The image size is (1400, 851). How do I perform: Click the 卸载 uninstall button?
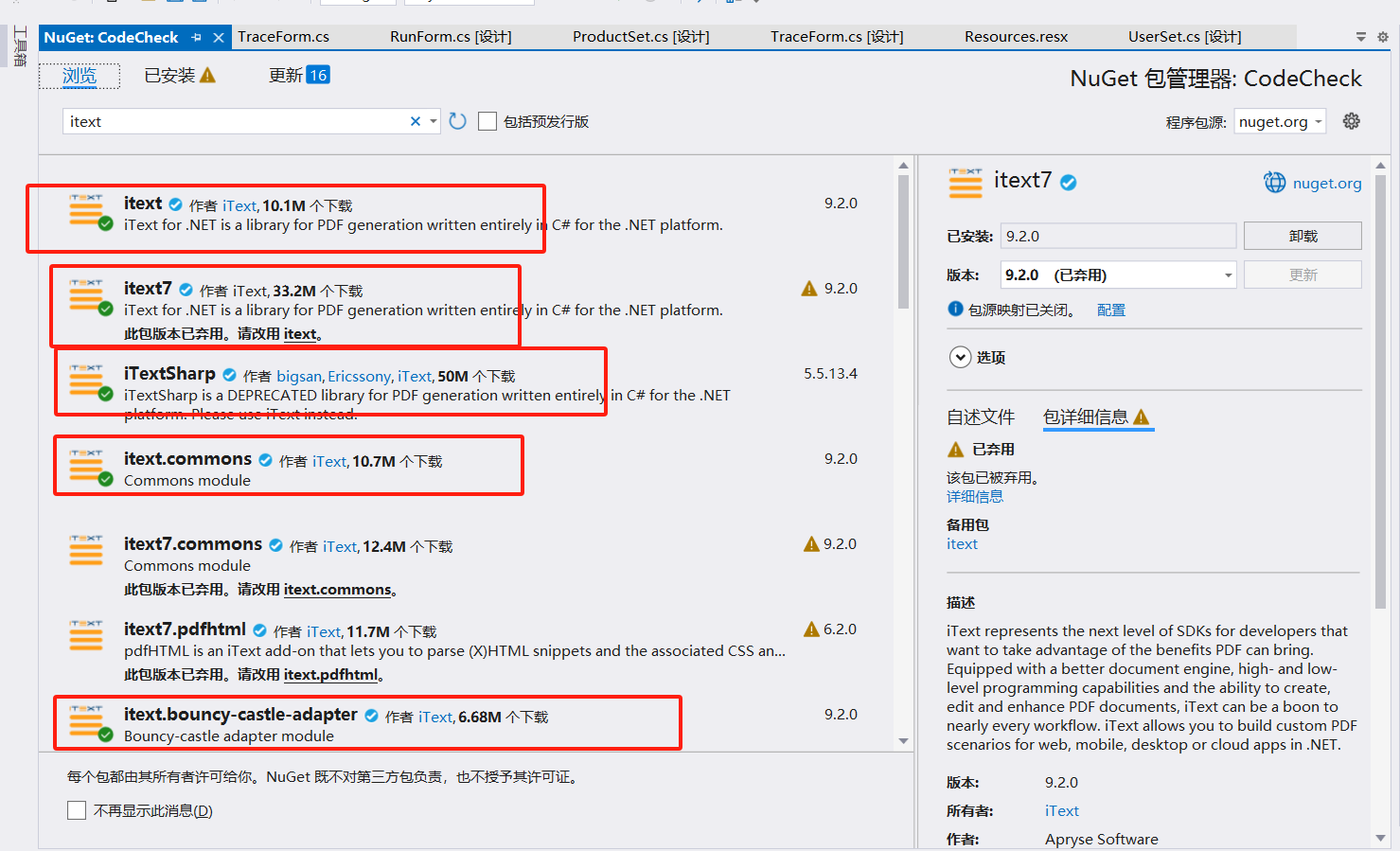click(1303, 235)
